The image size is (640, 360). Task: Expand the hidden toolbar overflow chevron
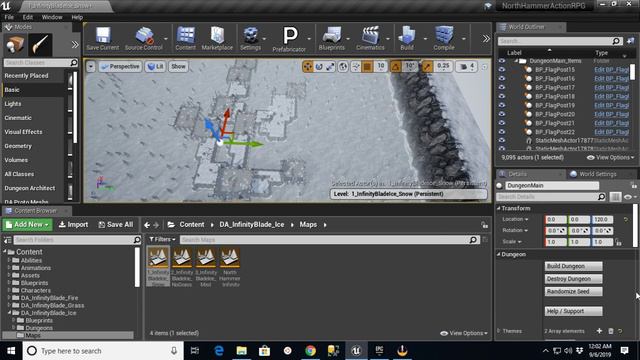(x=486, y=39)
